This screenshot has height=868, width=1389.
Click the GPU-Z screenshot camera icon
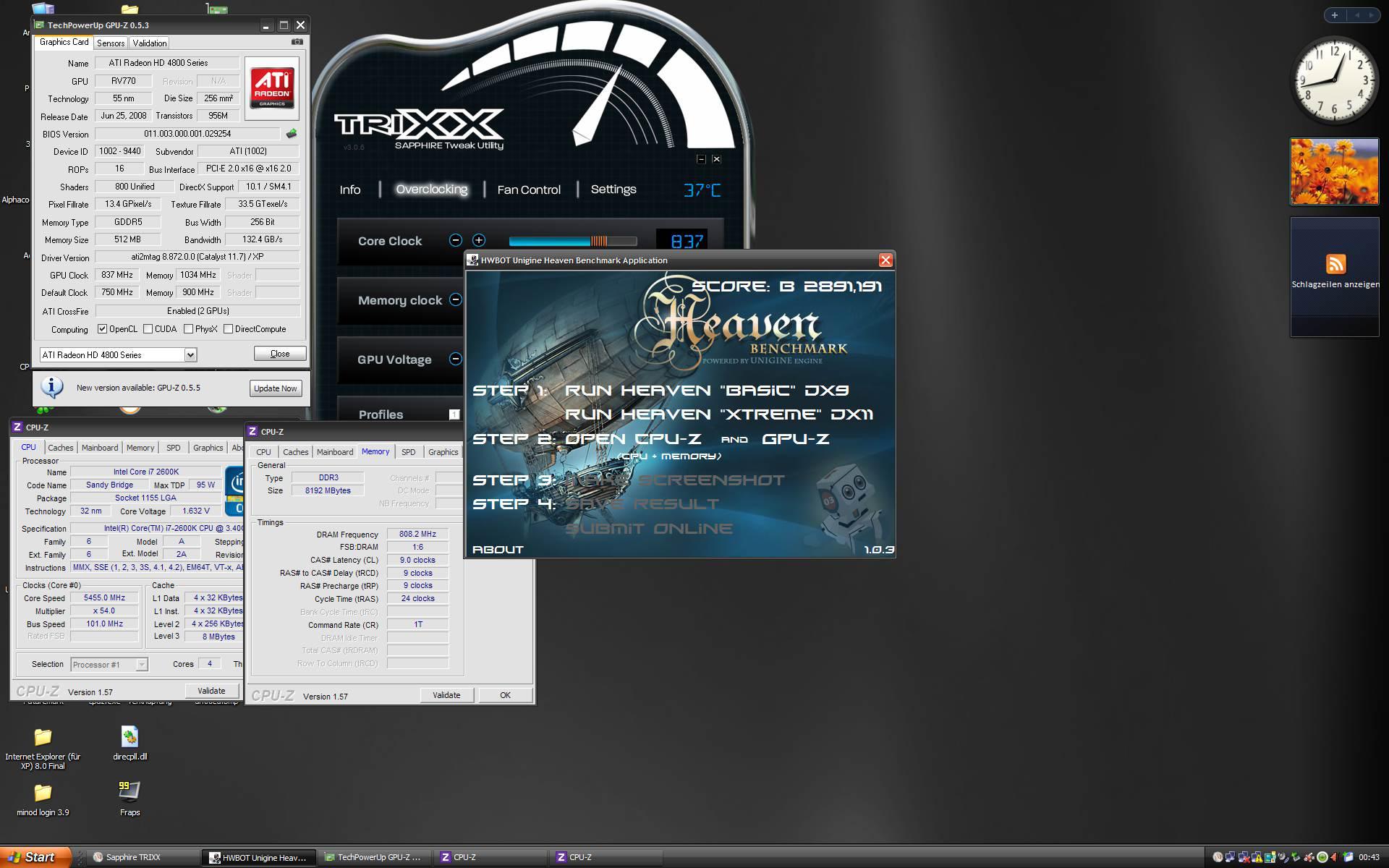click(x=297, y=42)
